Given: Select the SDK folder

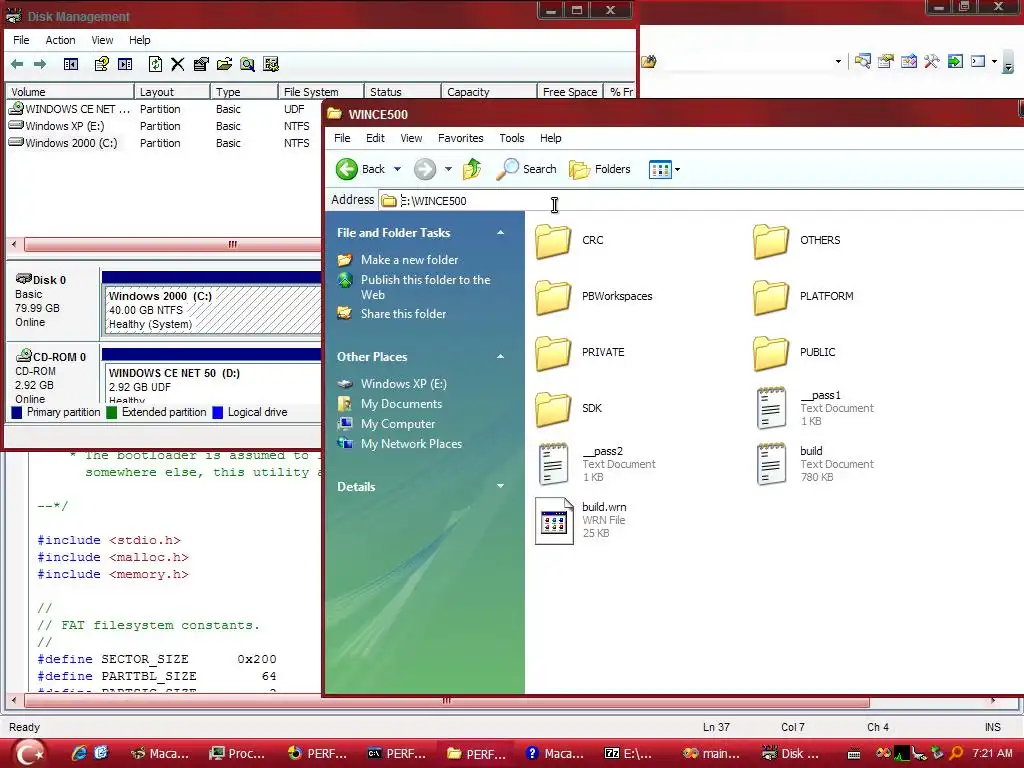Looking at the screenshot, I should [569, 408].
